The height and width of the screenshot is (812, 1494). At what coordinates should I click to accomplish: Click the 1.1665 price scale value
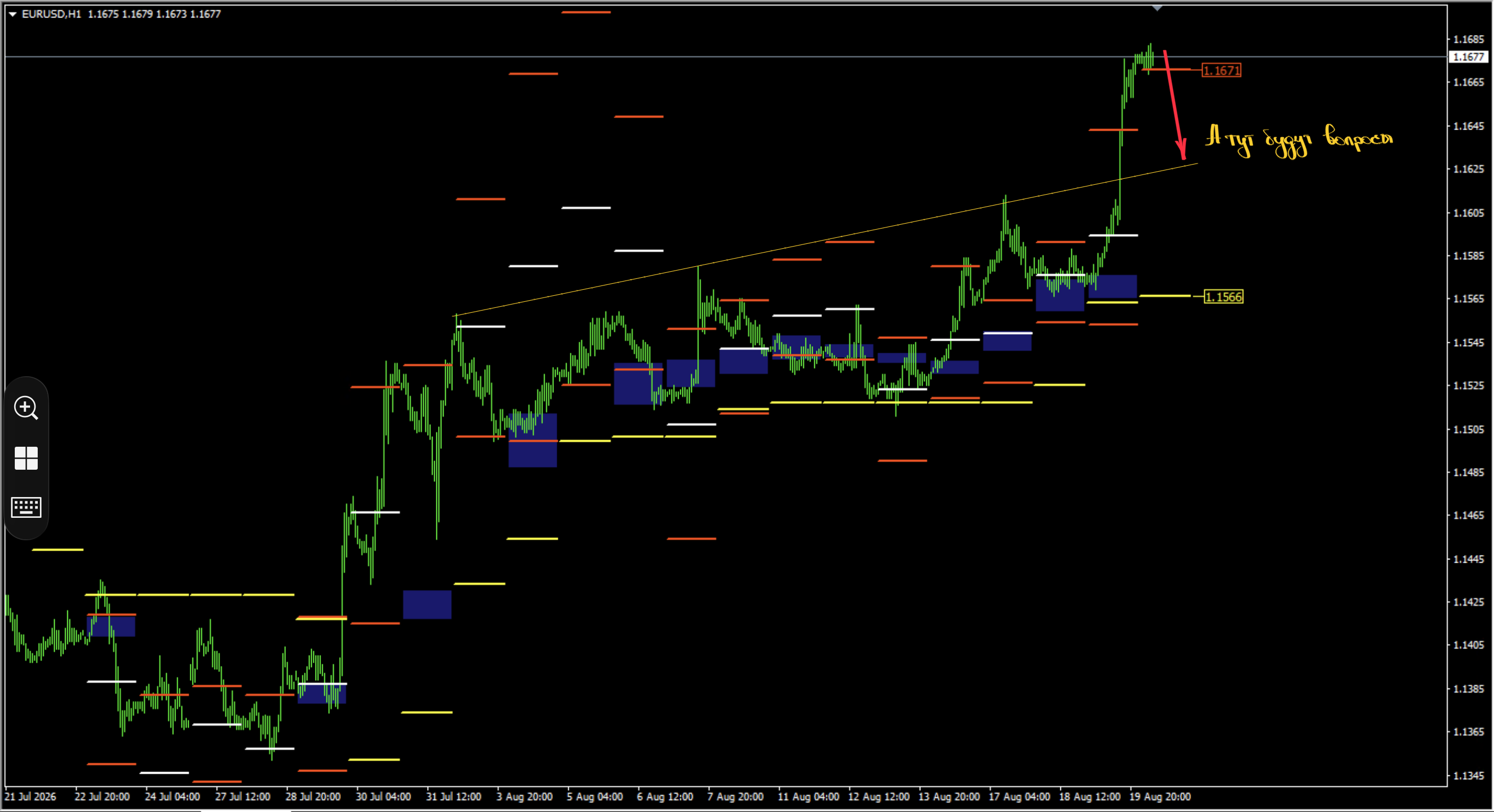coord(1468,83)
